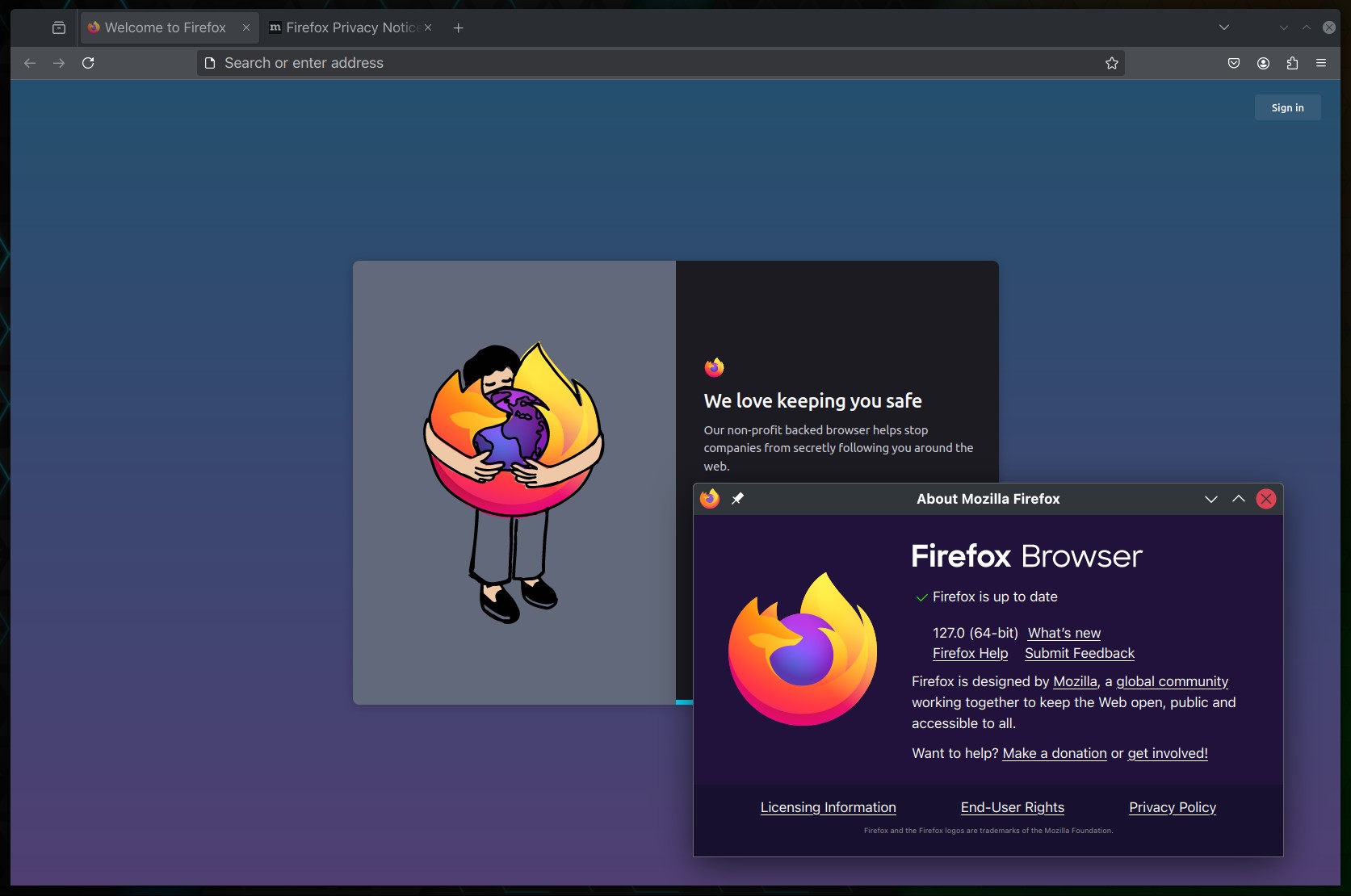Open the Privacy Policy link
The image size is (1351, 896).
point(1172,807)
